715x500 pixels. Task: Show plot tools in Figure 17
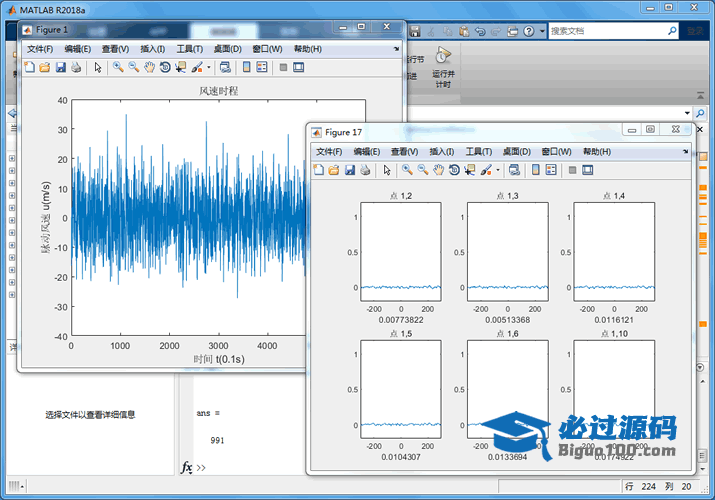coord(588,170)
